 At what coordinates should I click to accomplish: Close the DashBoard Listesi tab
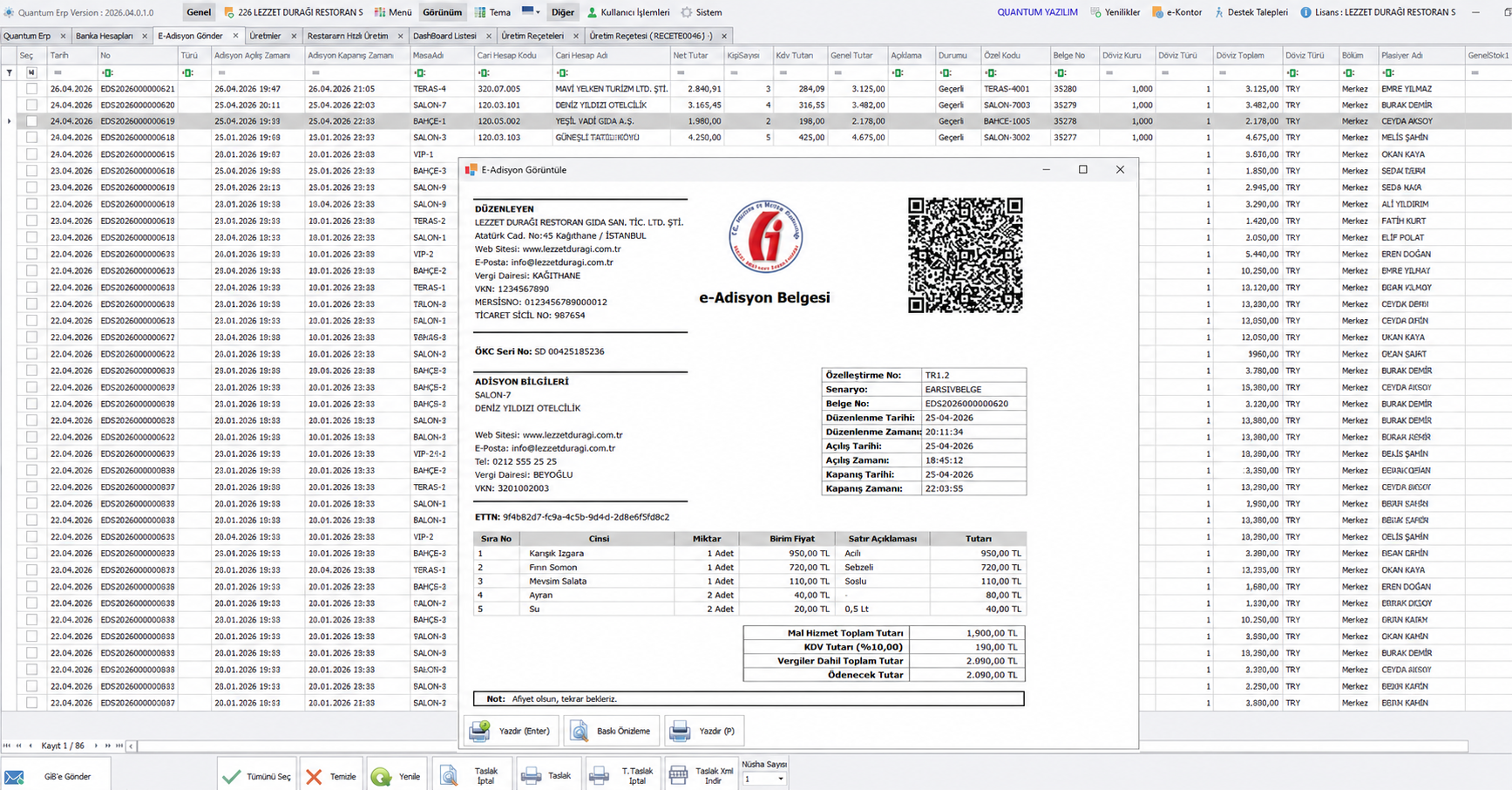[x=488, y=36]
